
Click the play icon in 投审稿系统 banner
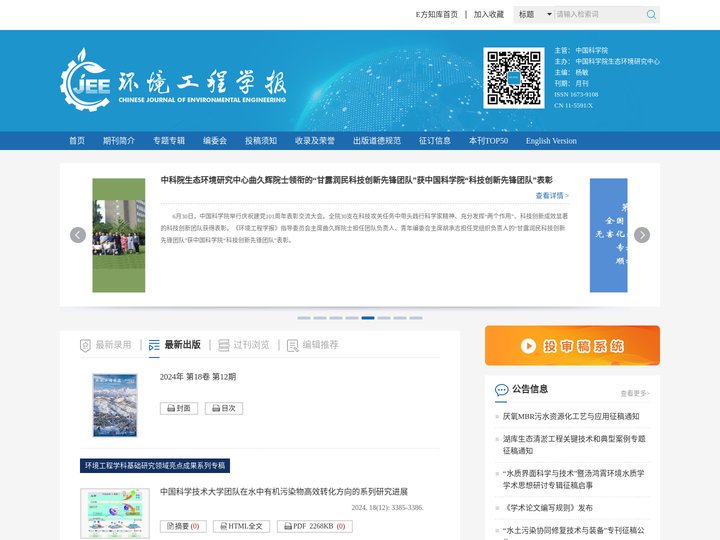[x=528, y=346]
